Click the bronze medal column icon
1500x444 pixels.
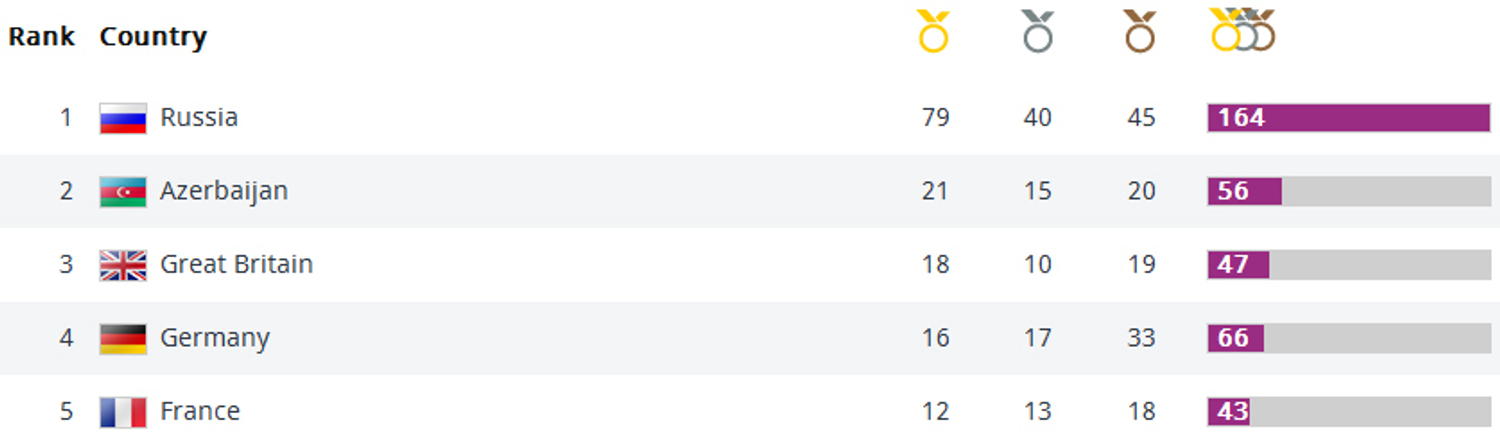(1140, 31)
